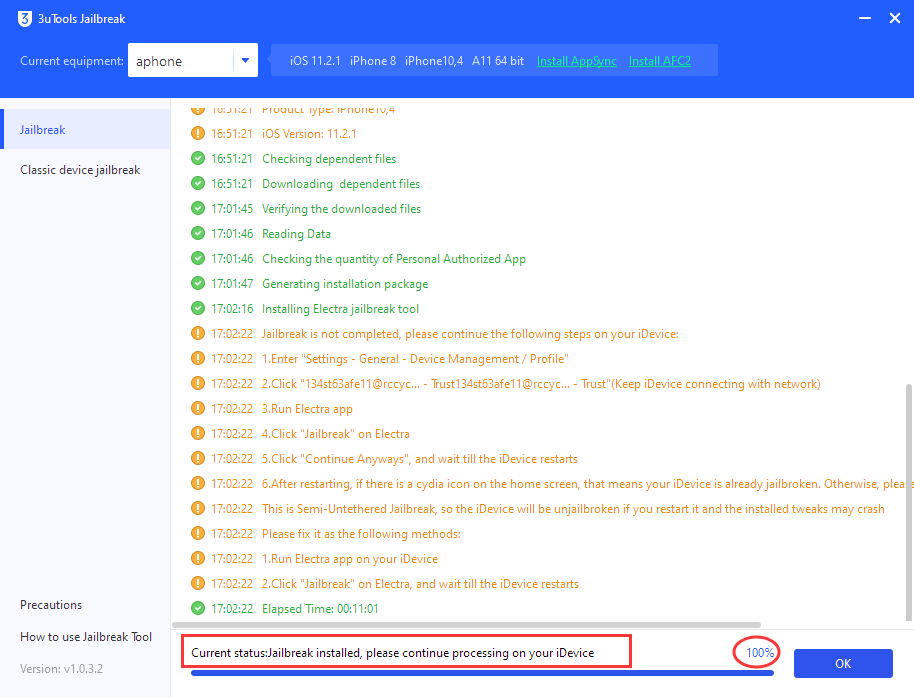Click log line Installing Electra jailbreak tool
Screen dimensions: 914x697
(x=340, y=309)
